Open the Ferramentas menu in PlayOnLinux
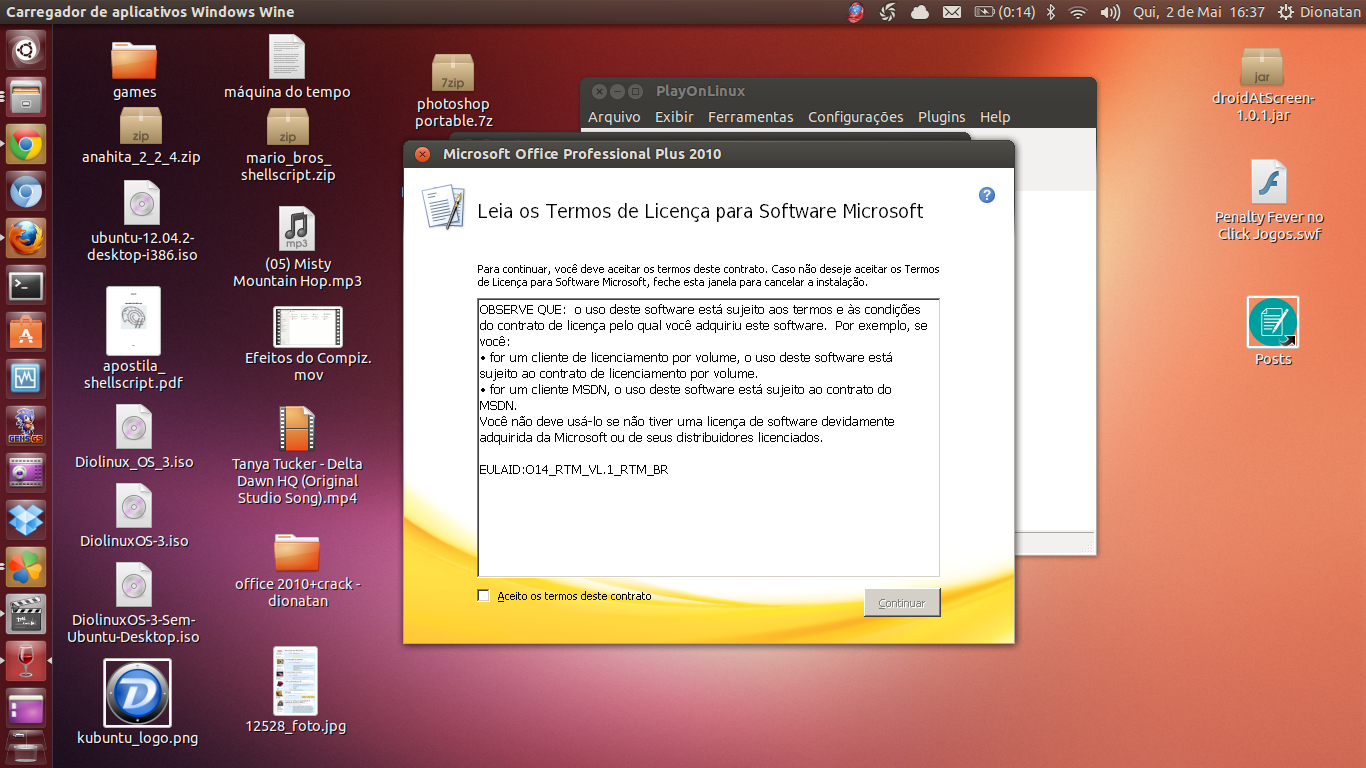The width and height of the screenshot is (1366, 768). click(x=750, y=117)
